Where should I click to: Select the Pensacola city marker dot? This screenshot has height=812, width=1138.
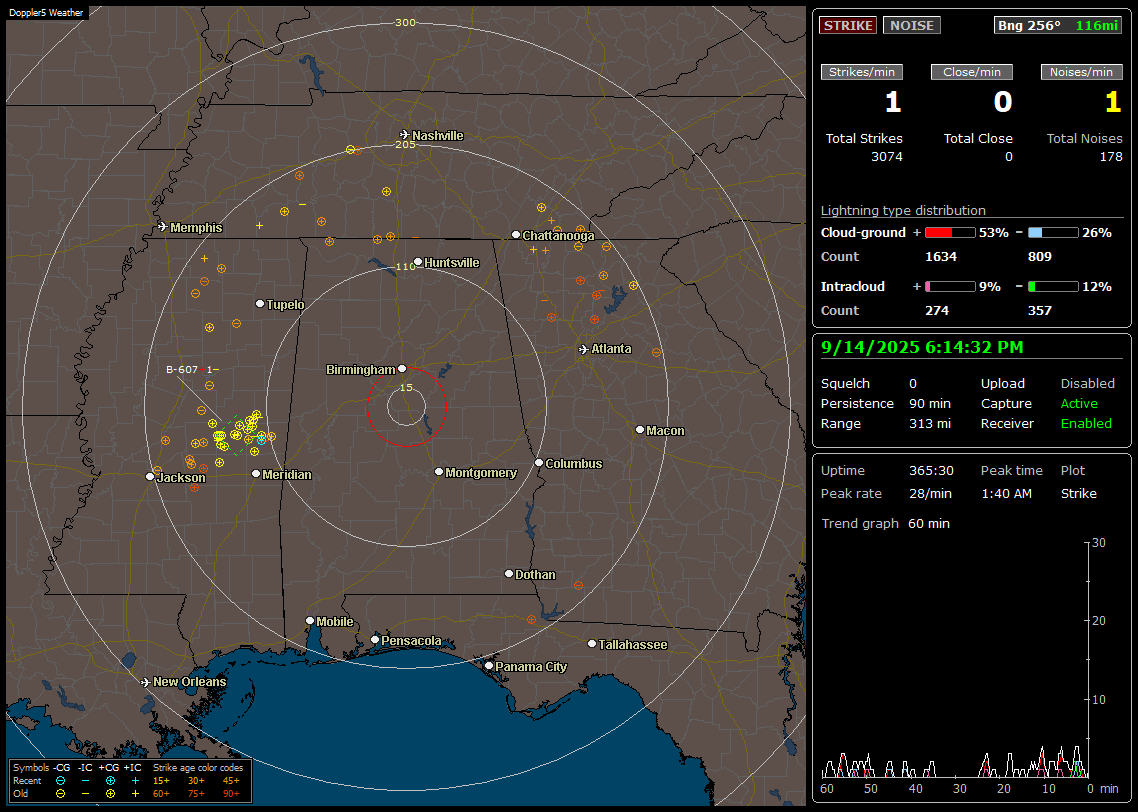tap(375, 640)
